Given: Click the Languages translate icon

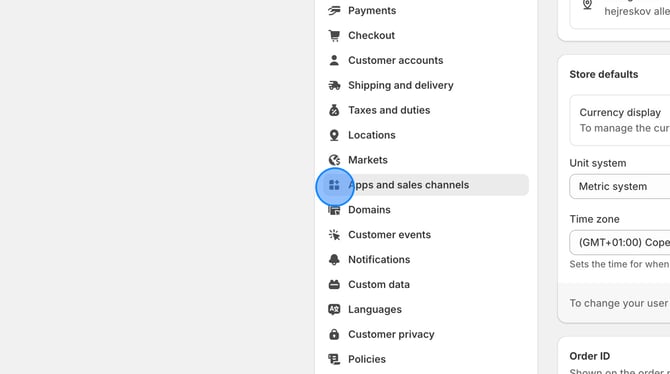Looking at the screenshot, I should [x=334, y=309].
